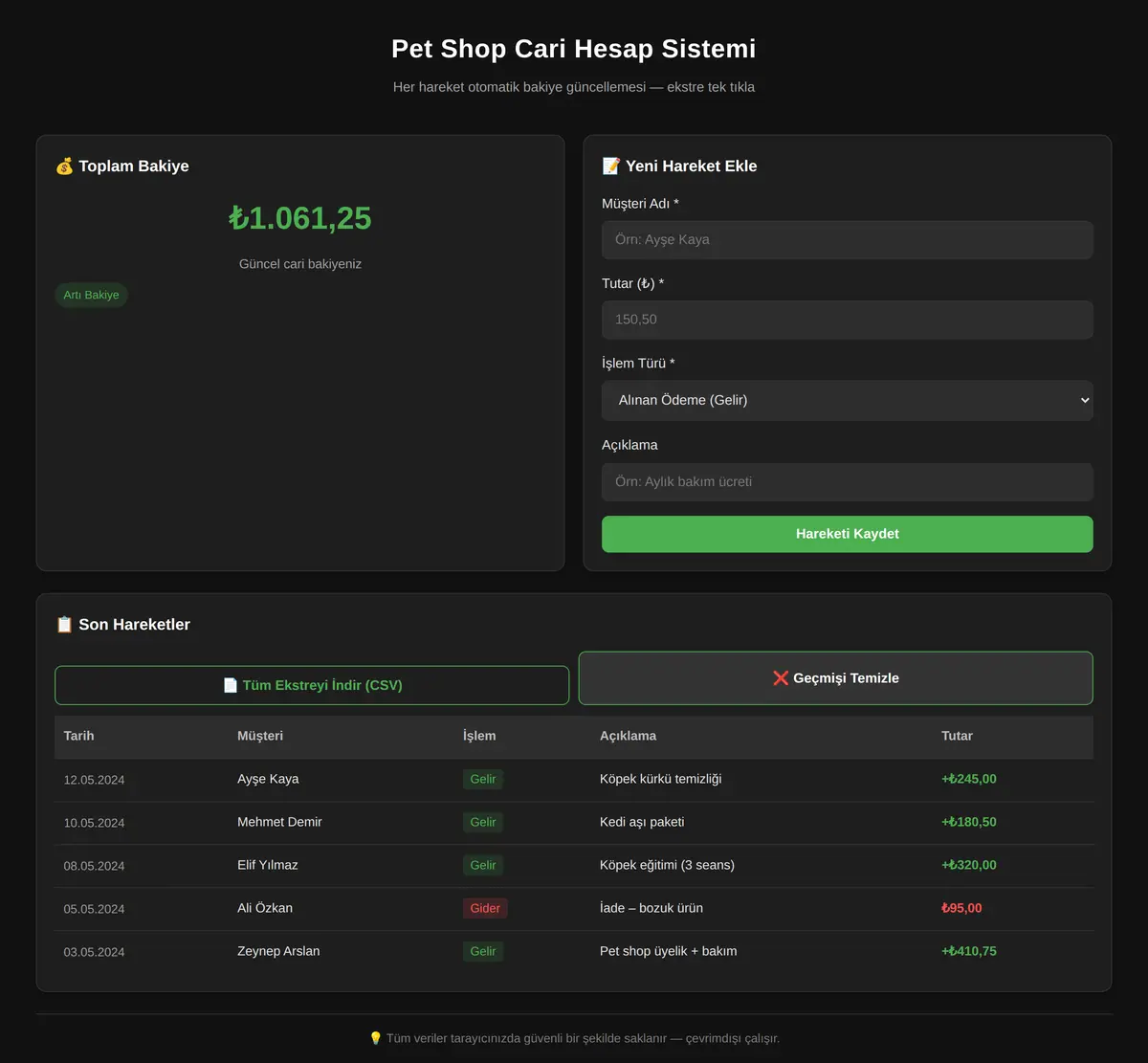Click description Pet shop üyelik + bakım
Viewport: 1148px width, 1063px height.
[x=669, y=951]
